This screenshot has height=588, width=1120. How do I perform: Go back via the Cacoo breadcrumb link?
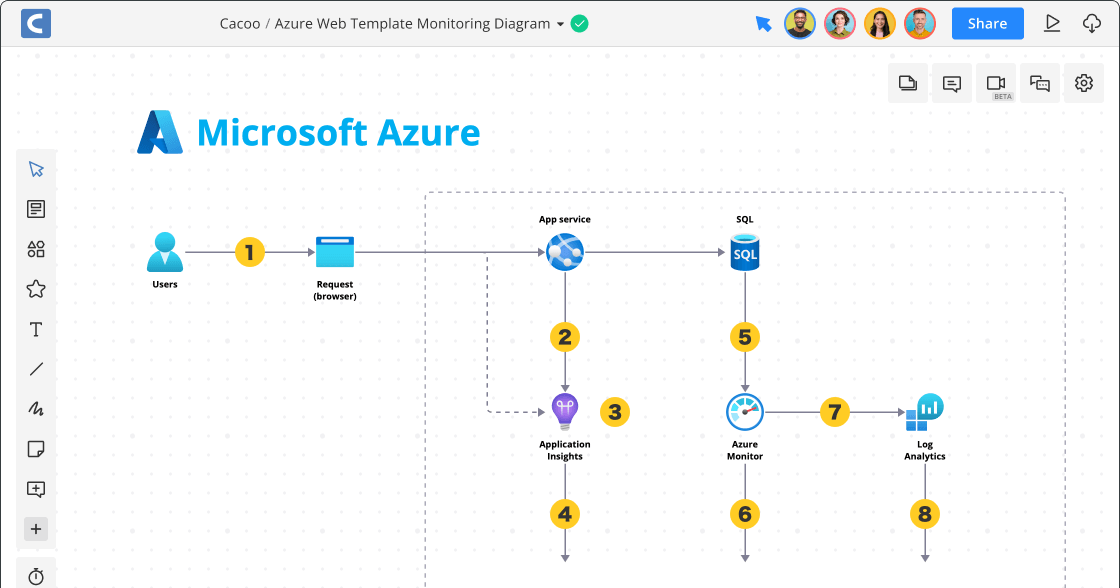coord(240,23)
